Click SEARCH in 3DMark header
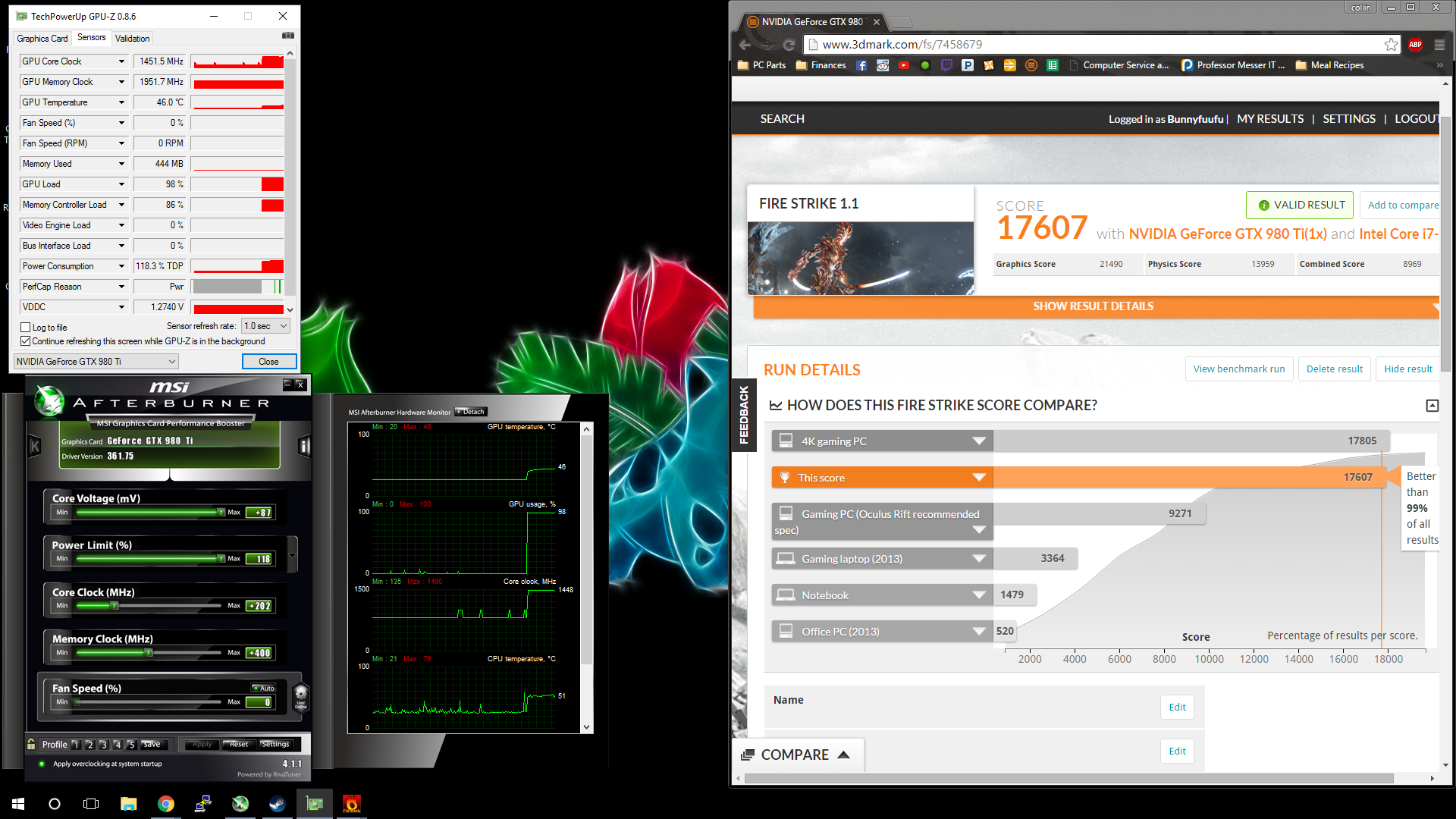 783,119
